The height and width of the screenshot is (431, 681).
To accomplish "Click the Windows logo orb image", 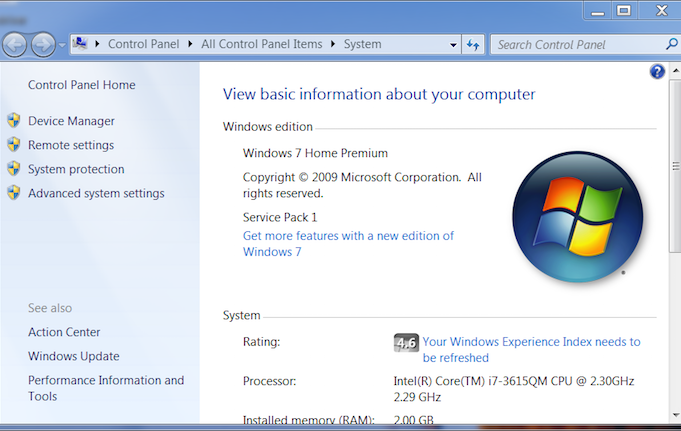I will click(578, 216).
